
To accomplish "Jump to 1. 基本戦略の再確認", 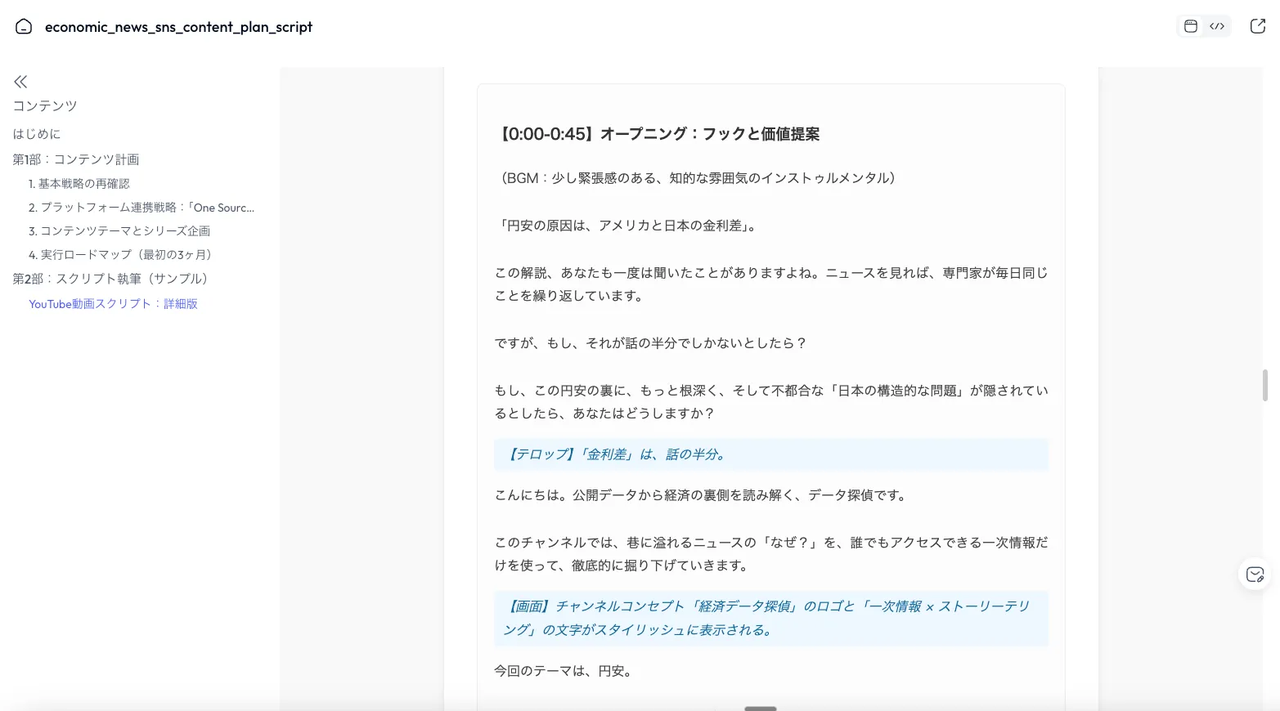I will tap(79, 184).
